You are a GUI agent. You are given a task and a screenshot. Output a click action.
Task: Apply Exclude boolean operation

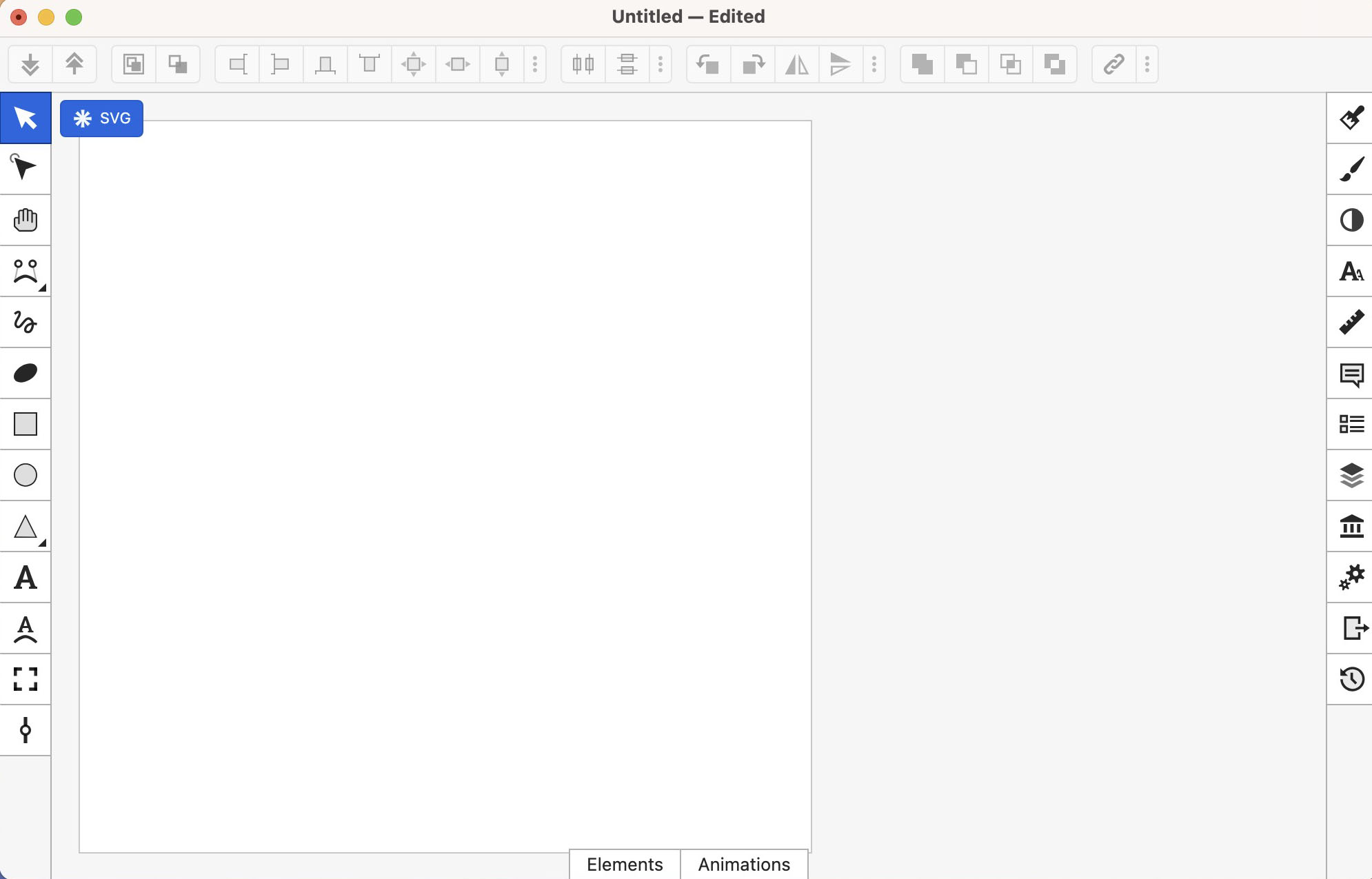[x=1055, y=64]
